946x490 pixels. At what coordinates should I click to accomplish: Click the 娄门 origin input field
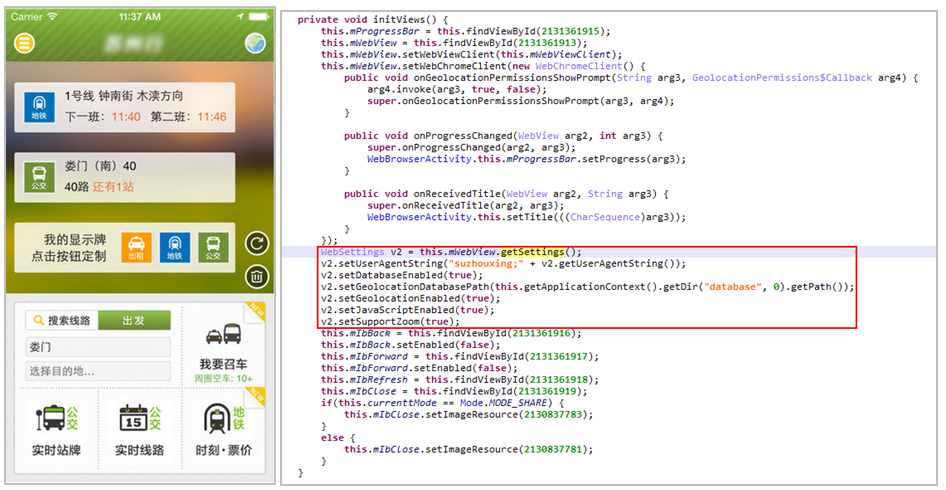pos(98,347)
